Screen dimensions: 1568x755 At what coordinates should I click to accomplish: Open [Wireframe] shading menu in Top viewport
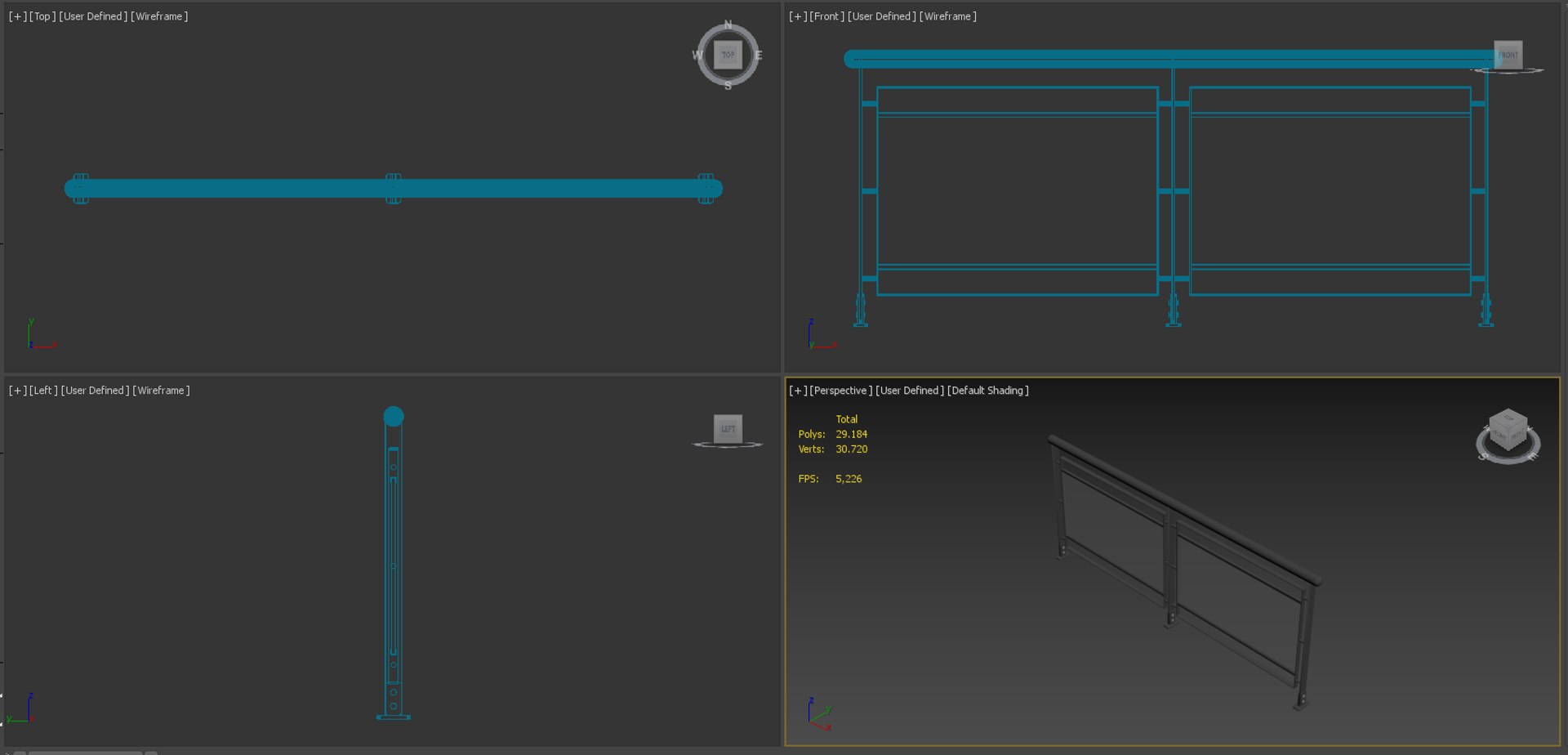click(x=159, y=16)
